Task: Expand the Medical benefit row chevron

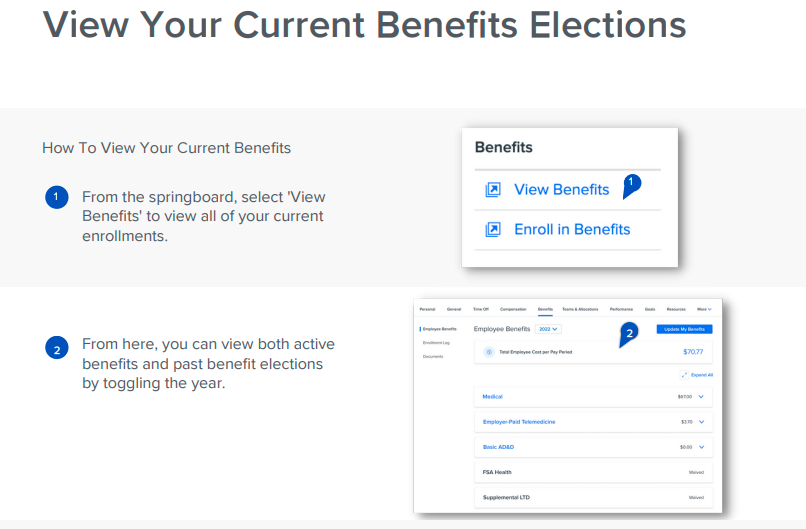Action: click(702, 397)
